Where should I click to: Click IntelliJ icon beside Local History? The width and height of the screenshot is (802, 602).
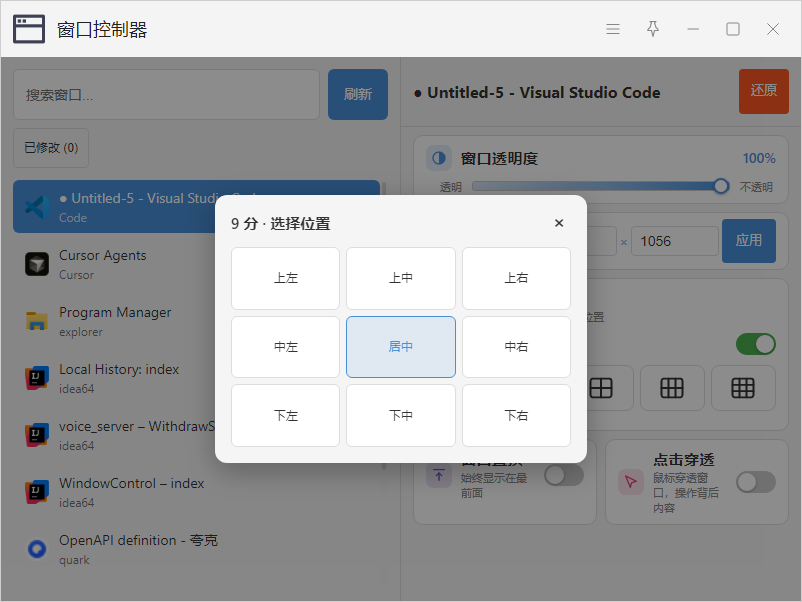[x=37, y=378]
